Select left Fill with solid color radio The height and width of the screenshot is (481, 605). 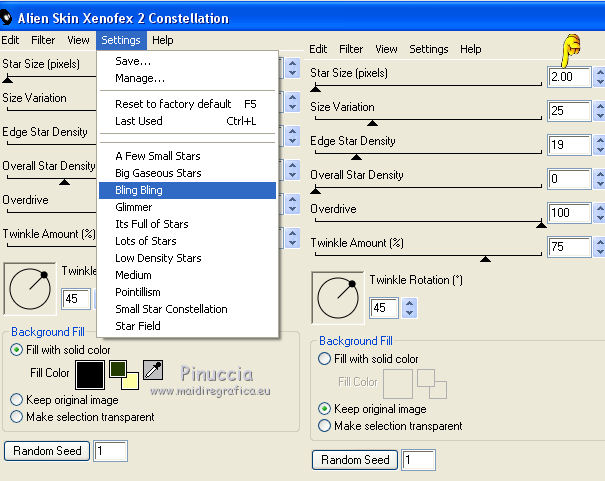[x=16, y=350]
